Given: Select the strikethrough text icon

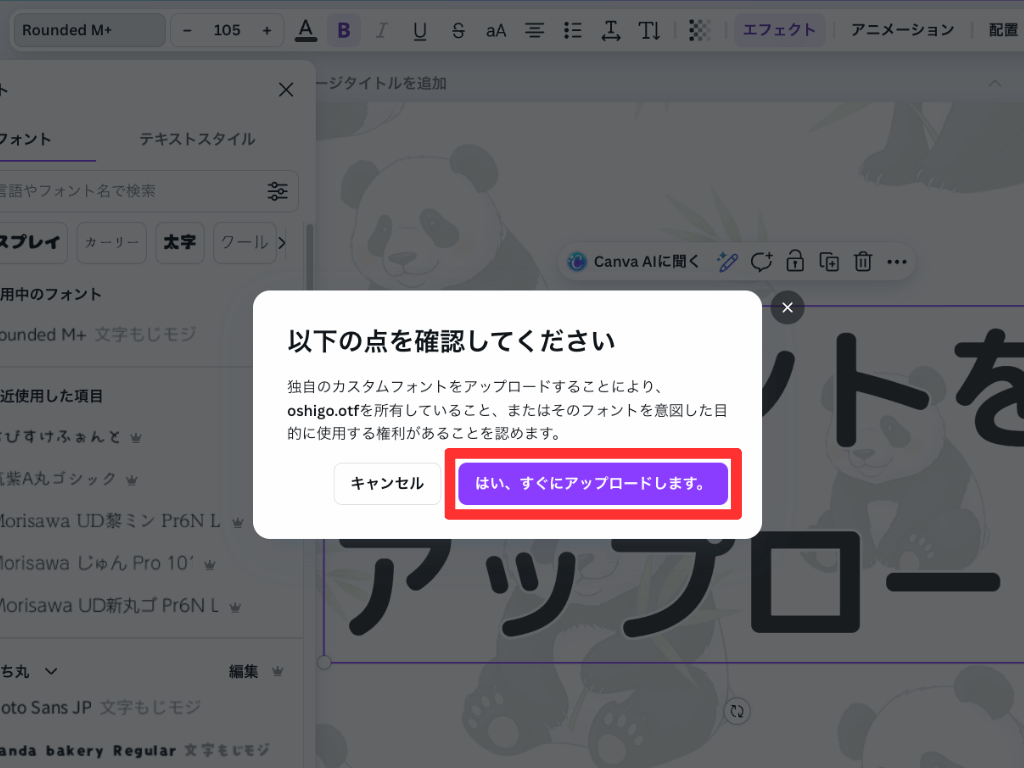Looking at the screenshot, I should [x=458, y=30].
